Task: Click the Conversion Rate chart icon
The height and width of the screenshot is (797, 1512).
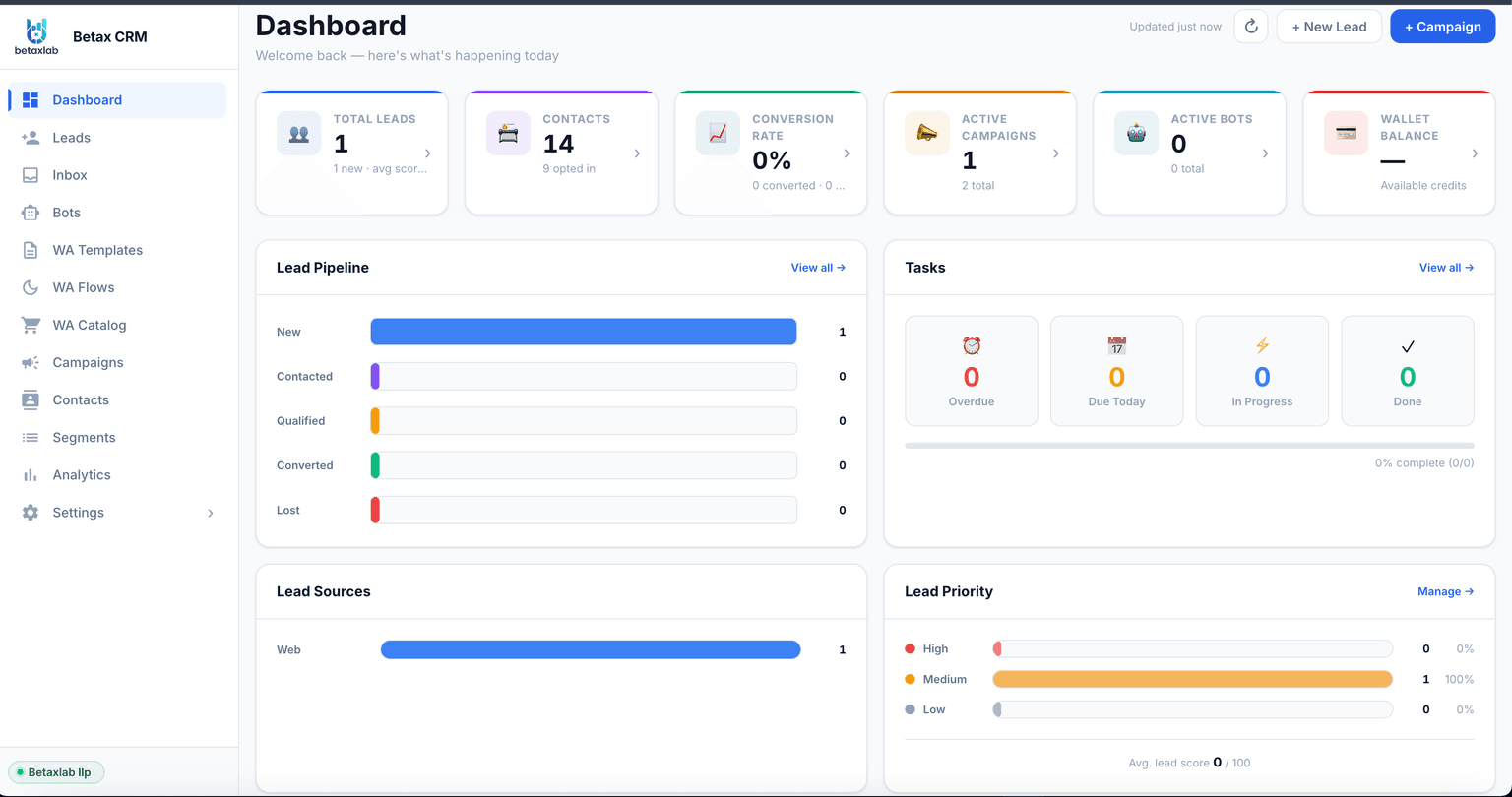Action: [718, 133]
